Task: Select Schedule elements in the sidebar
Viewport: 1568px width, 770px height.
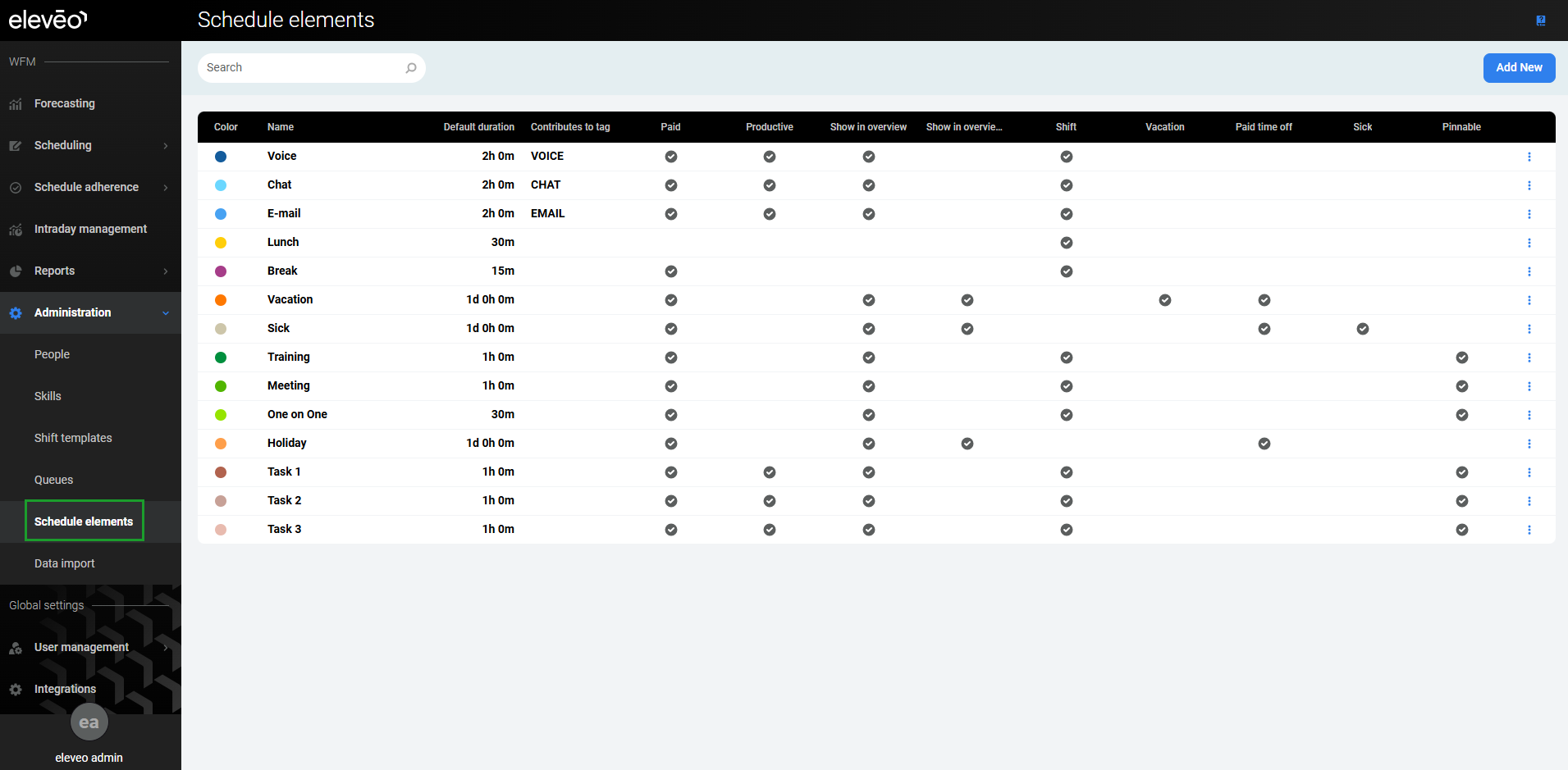Action: [x=84, y=522]
